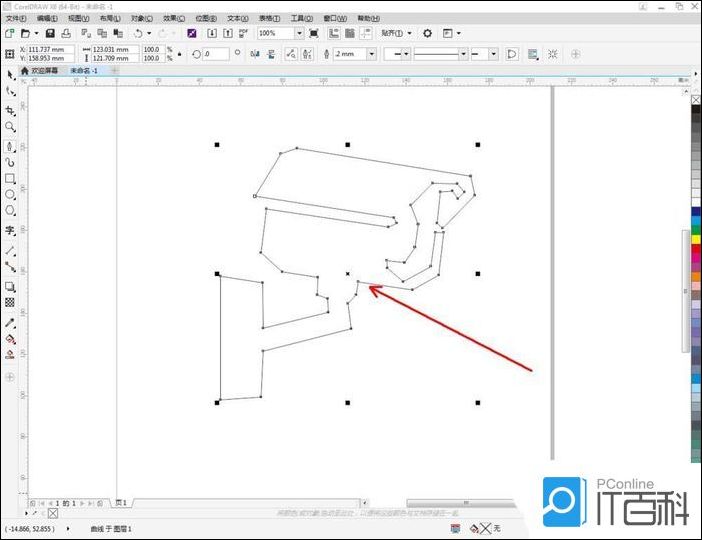Select the Parallel Dimension tool
Viewport: 702px width, 540px height.
tap(9, 251)
